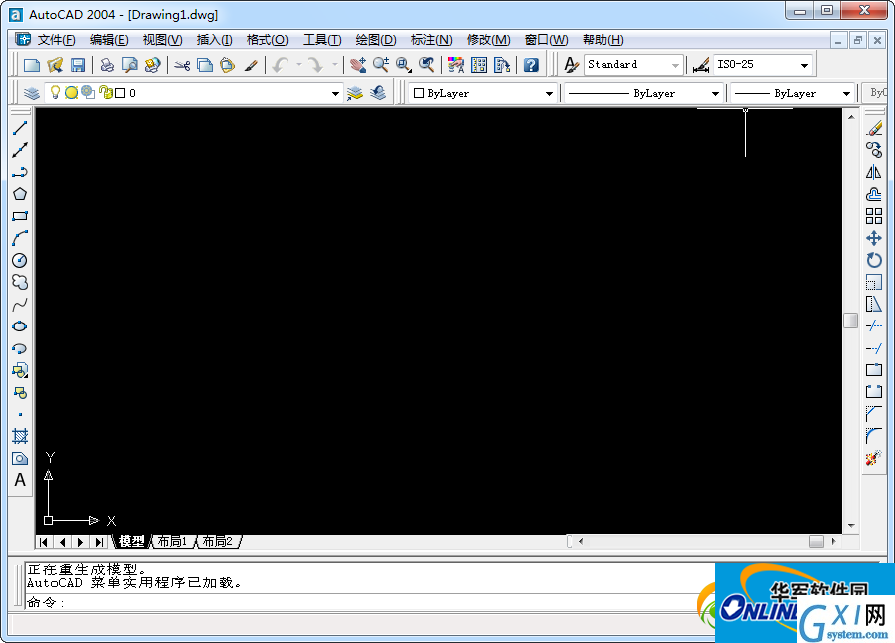Select the Copy Object modify tool

click(x=874, y=150)
